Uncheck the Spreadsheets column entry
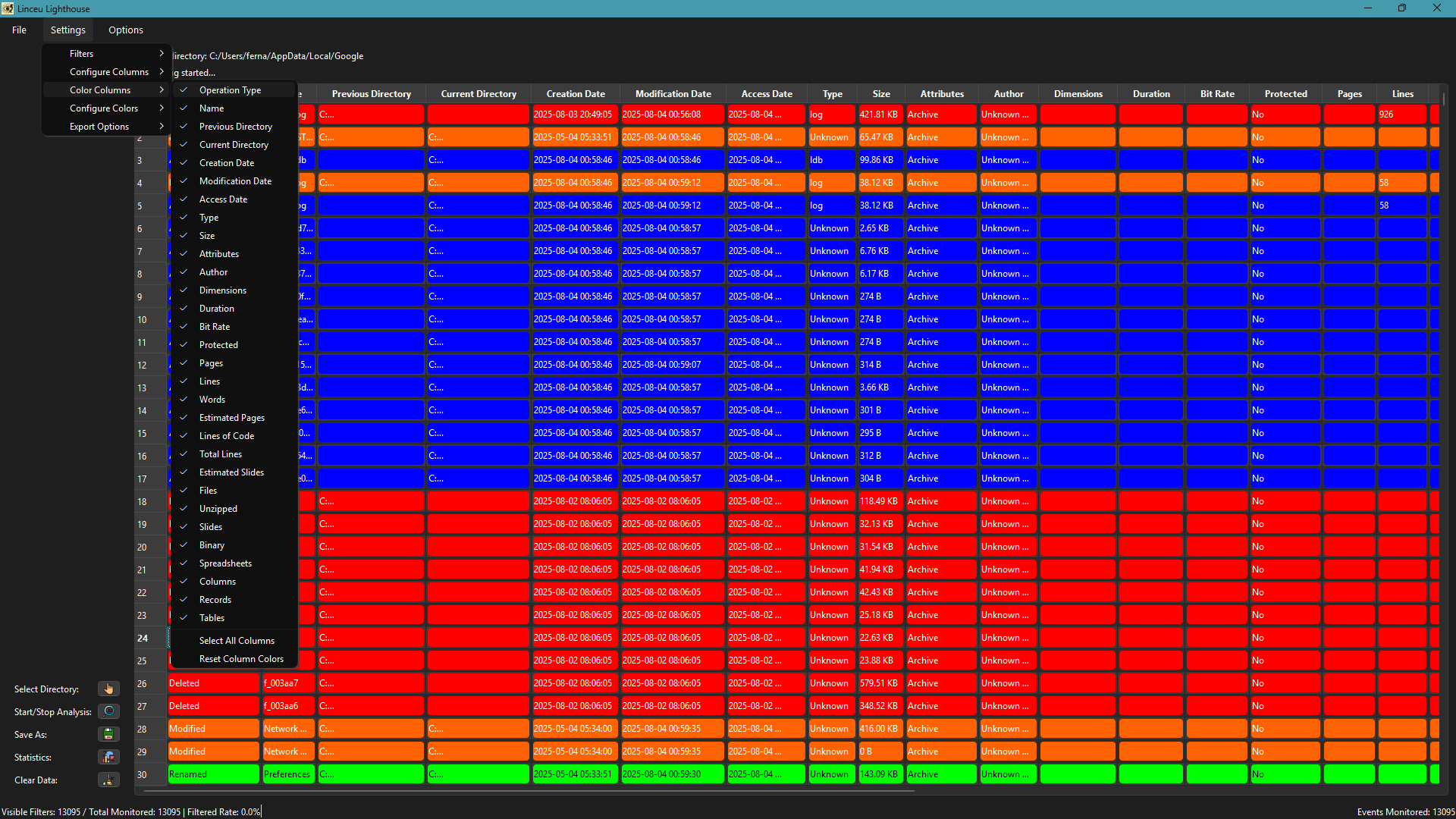 coord(225,563)
